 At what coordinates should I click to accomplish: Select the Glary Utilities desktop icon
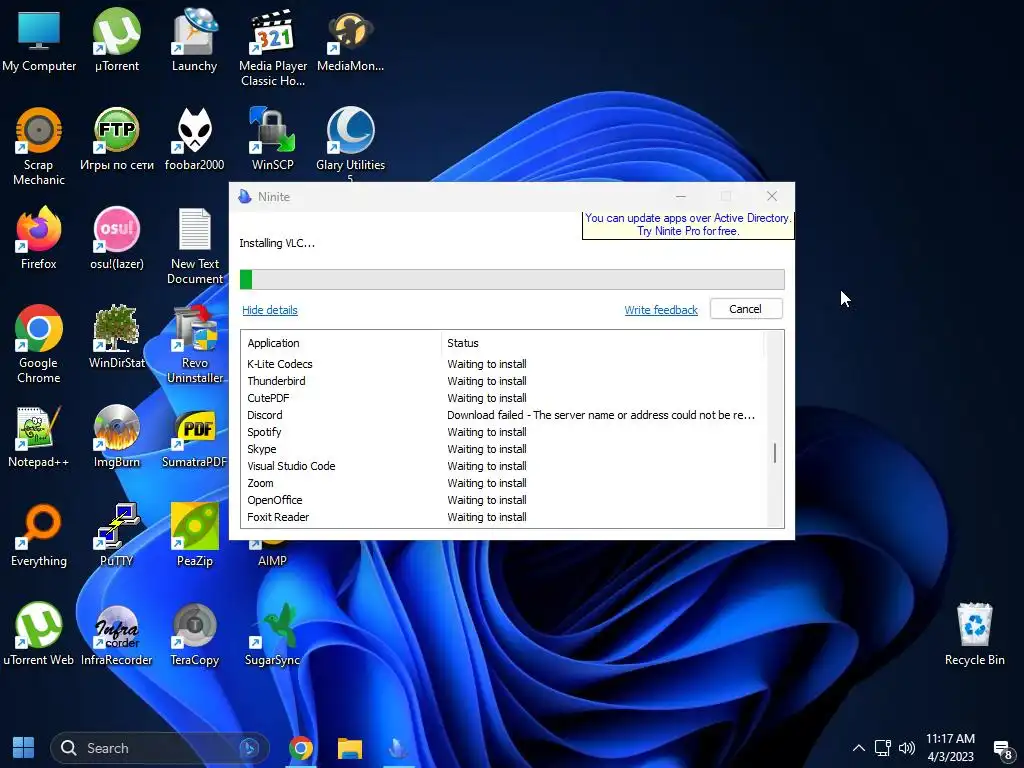click(x=350, y=144)
